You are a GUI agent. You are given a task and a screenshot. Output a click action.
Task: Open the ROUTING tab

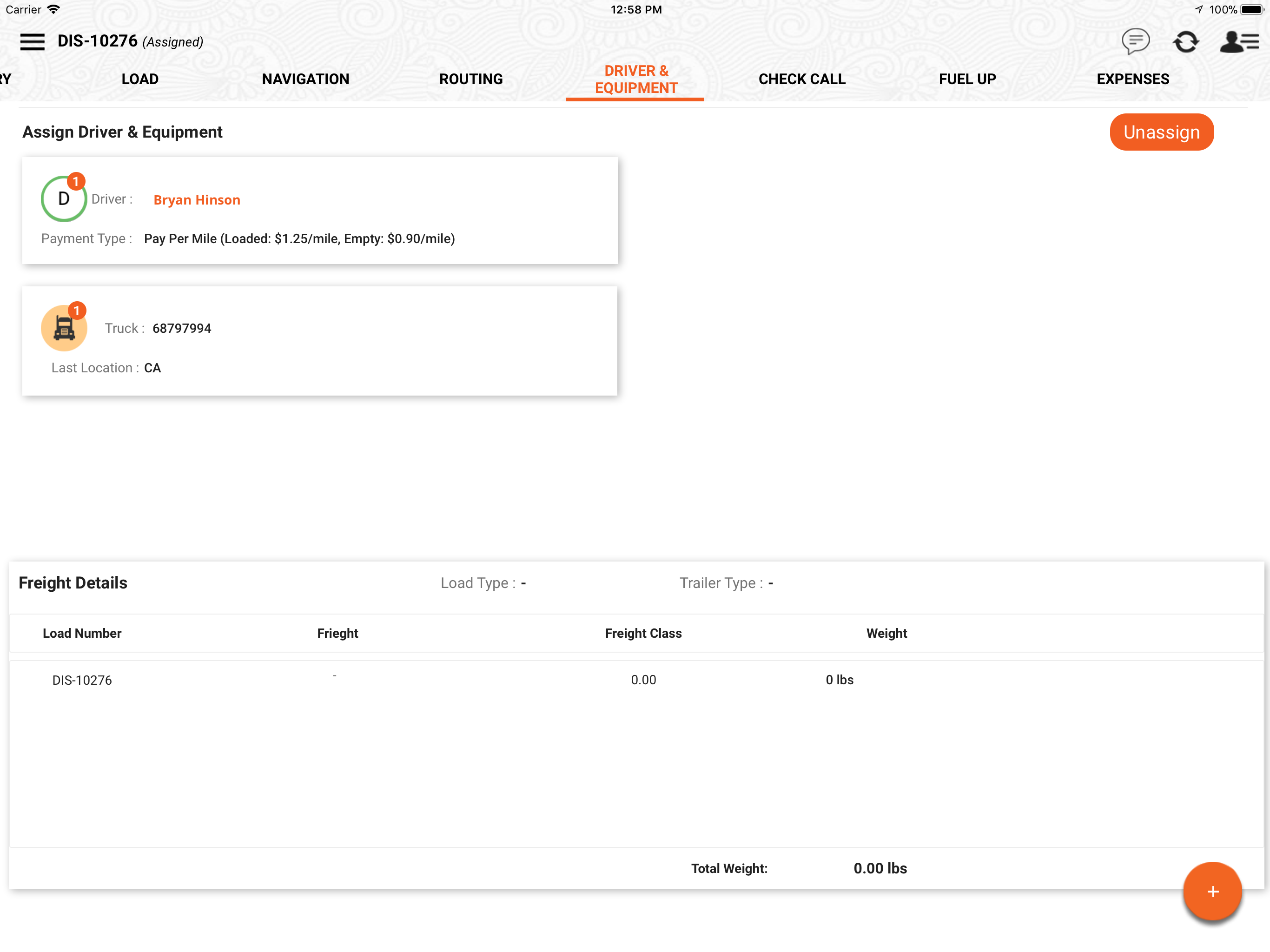pyautogui.click(x=471, y=79)
